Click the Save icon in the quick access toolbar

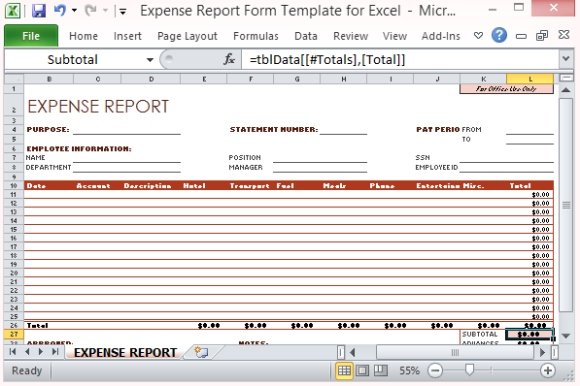pyautogui.click(x=39, y=11)
